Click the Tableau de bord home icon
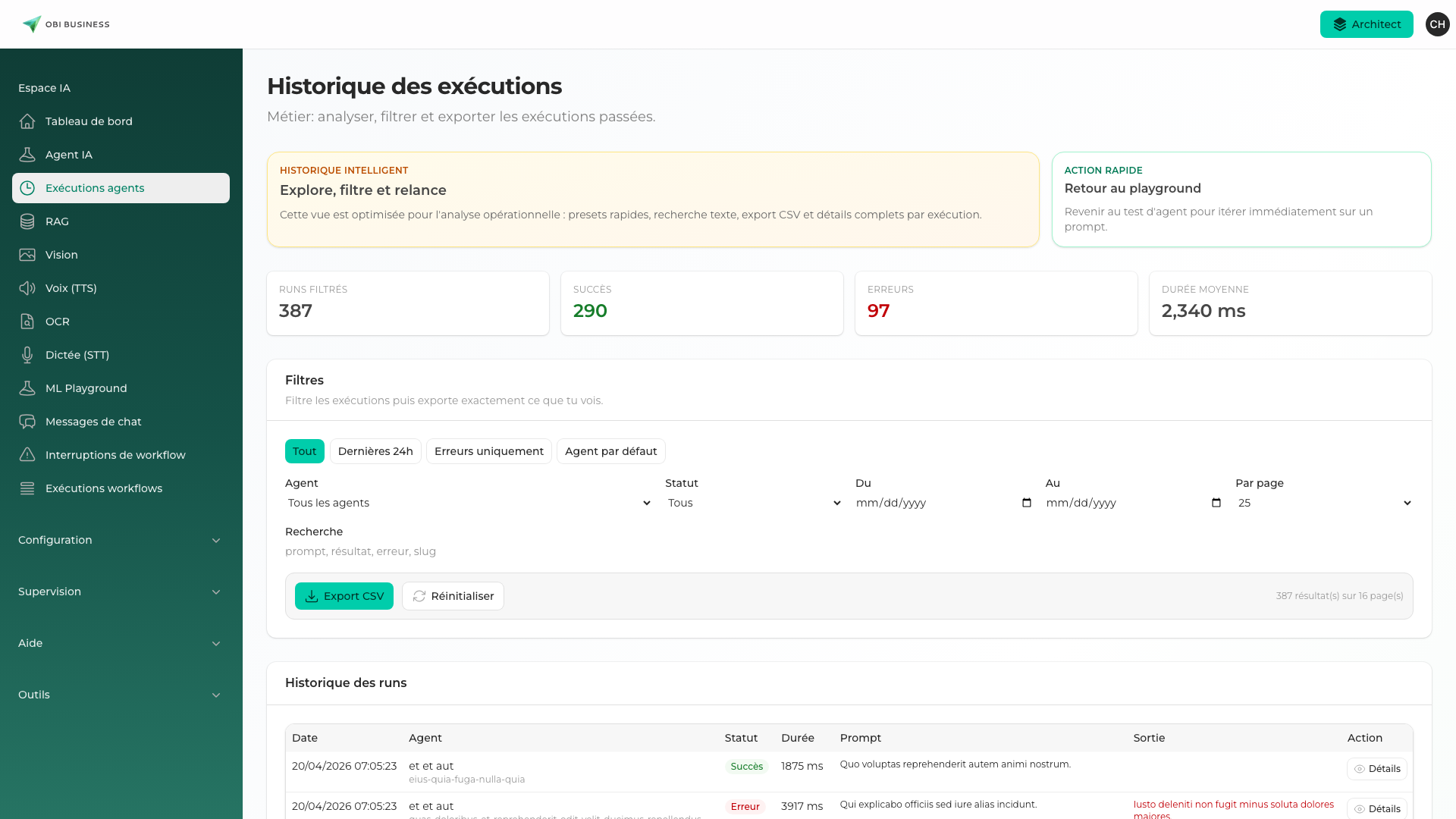The height and width of the screenshot is (819, 1456). (27, 121)
